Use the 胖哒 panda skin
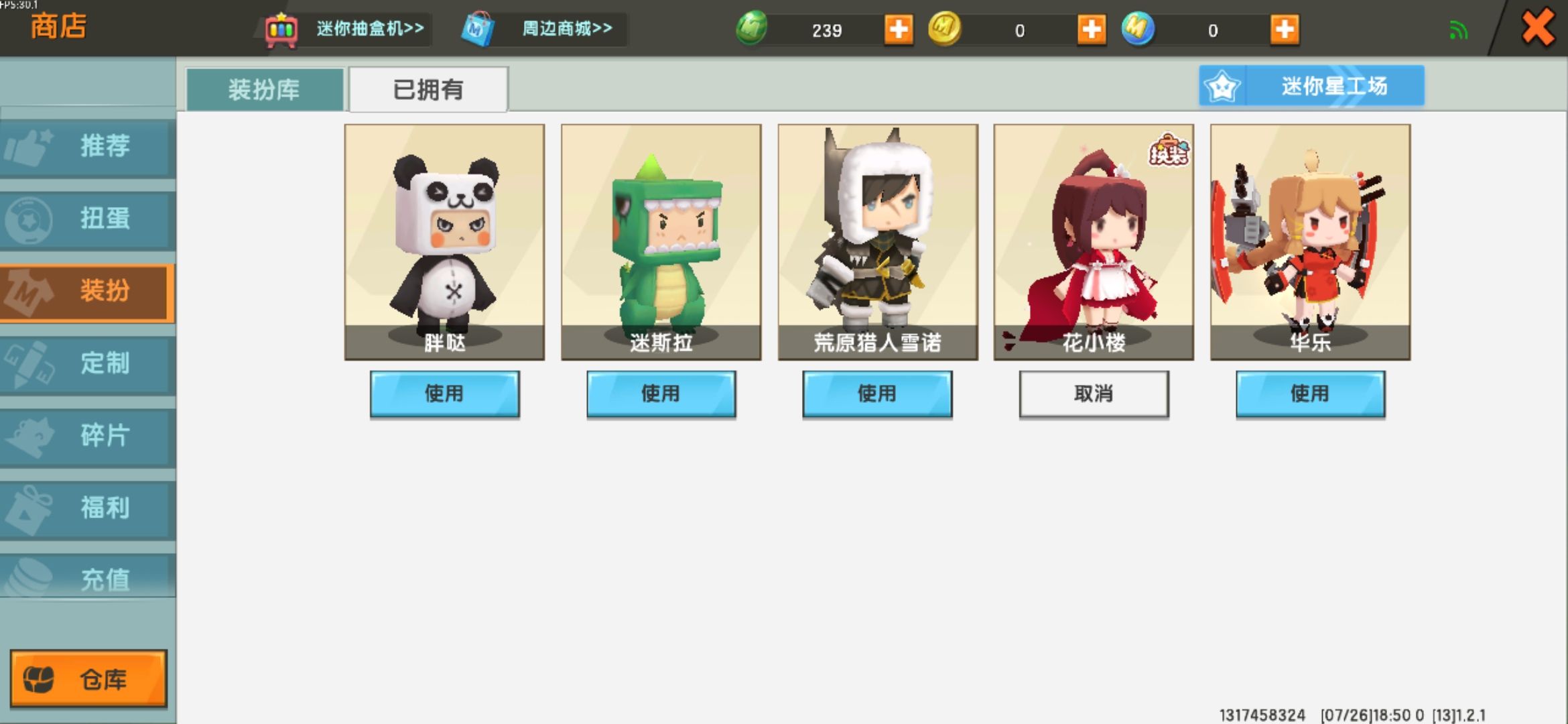 (444, 394)
